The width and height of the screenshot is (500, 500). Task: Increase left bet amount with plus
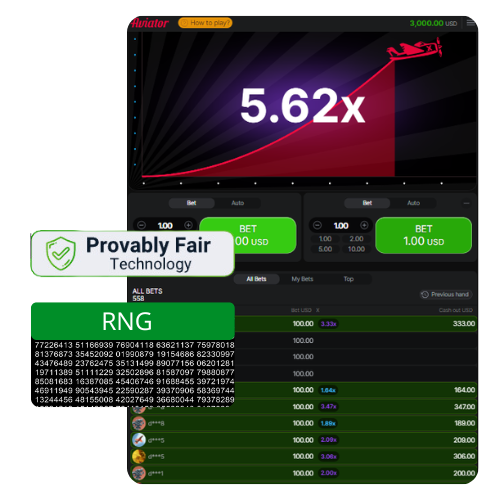click(188, 225)
